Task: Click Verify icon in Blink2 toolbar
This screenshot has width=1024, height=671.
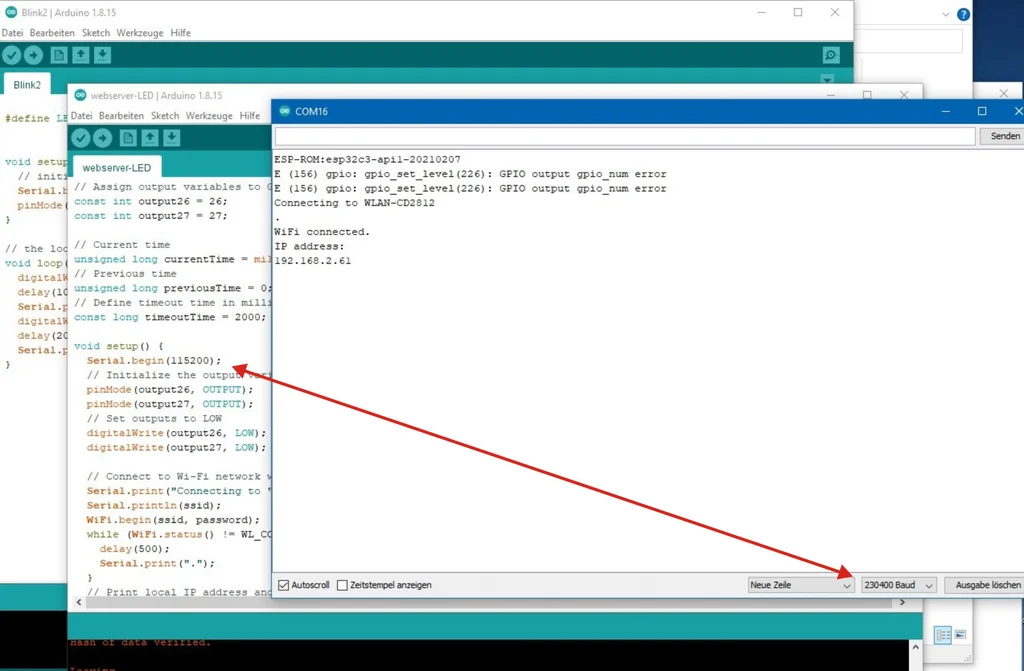Action: pyautogui.click(x=12, y=56)
